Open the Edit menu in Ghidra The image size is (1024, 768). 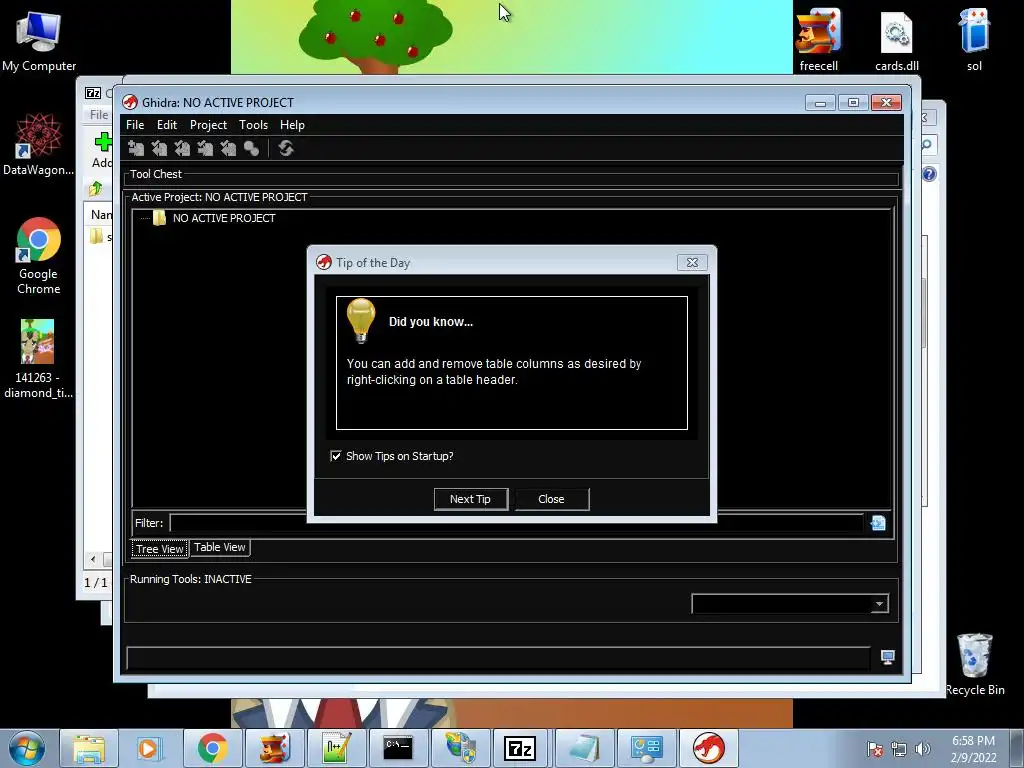(167, 125)
